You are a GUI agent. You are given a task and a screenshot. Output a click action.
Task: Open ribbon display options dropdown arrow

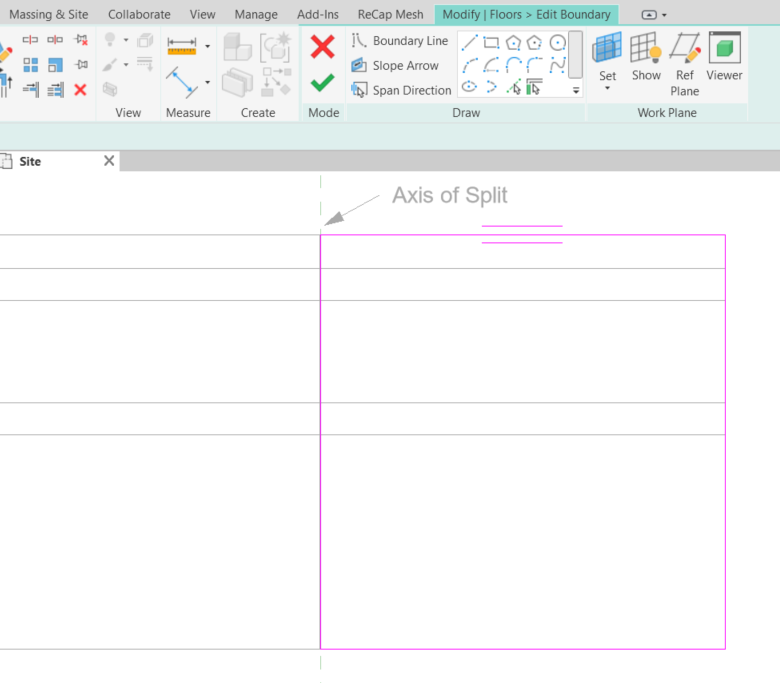(664, 15)
